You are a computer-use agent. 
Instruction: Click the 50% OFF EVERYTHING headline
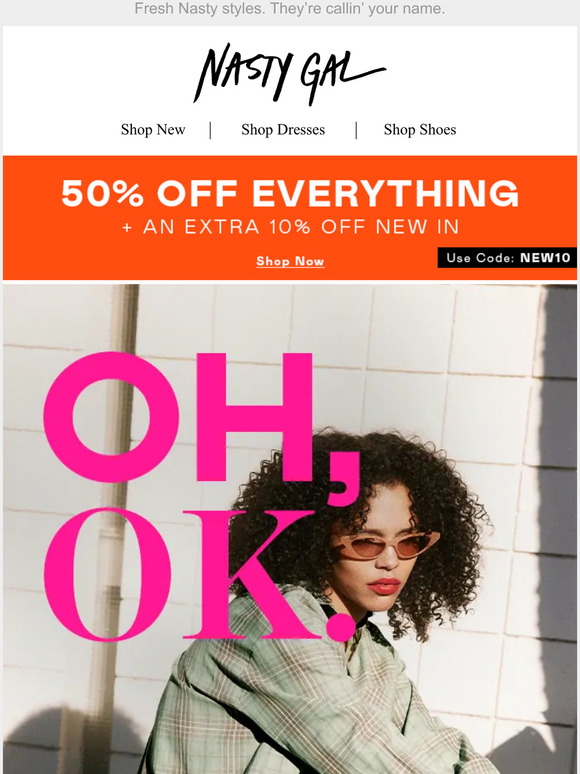(290, 193)
